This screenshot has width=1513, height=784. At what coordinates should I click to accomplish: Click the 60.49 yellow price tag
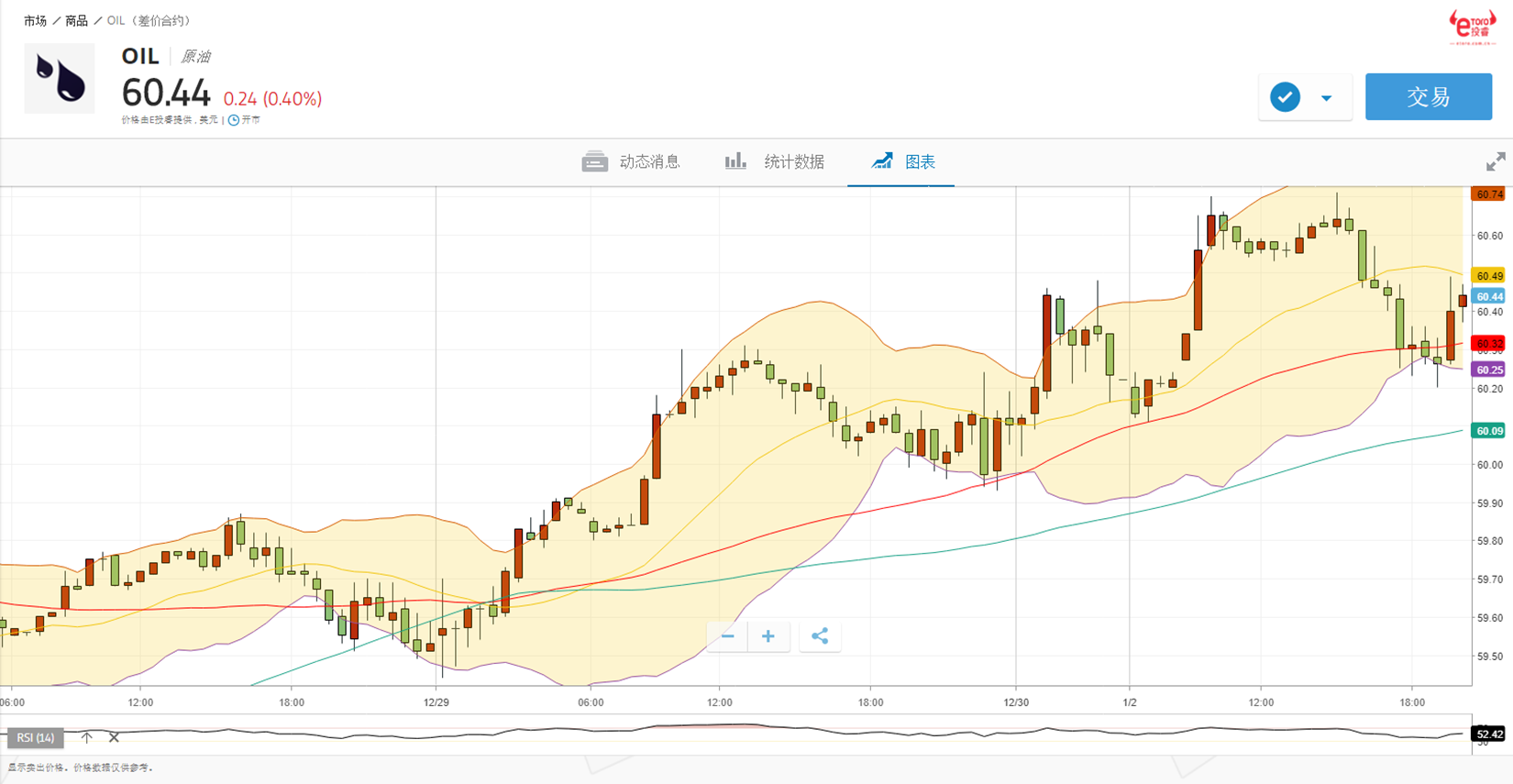click(1488, 276)
